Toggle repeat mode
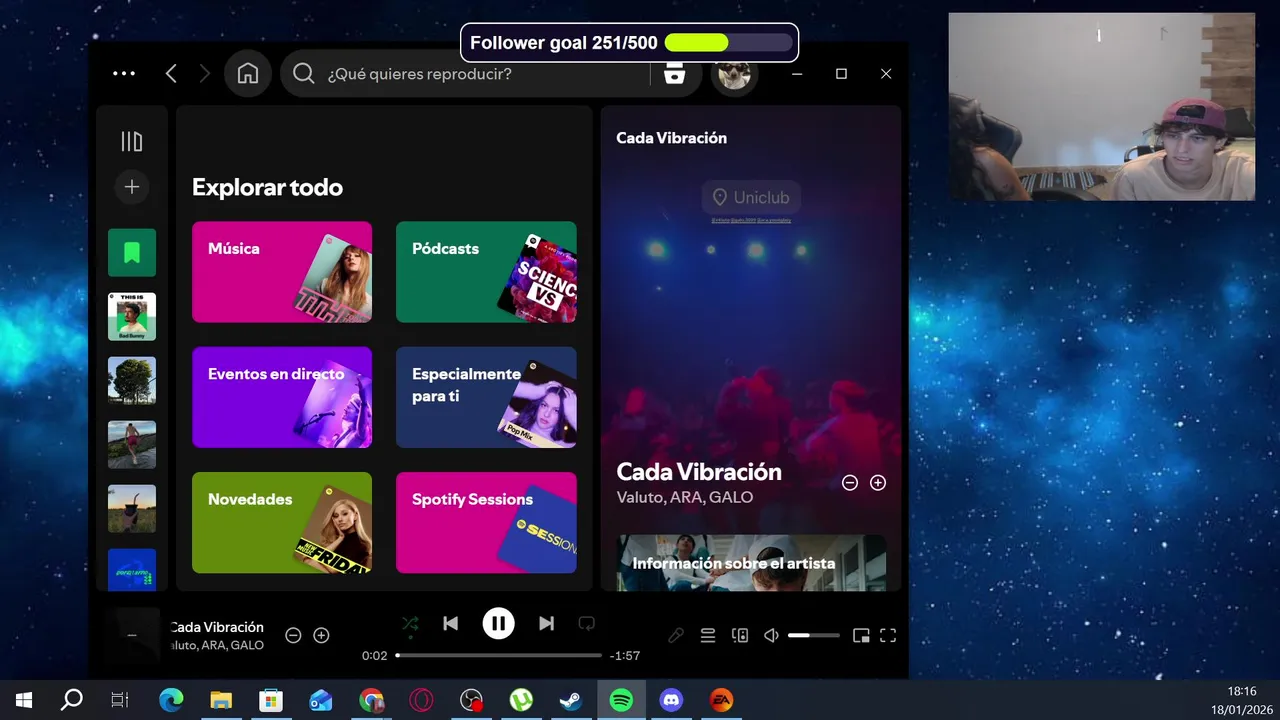Image resolution: width=1280 pixels, height=720 pixels. point(587,624)
